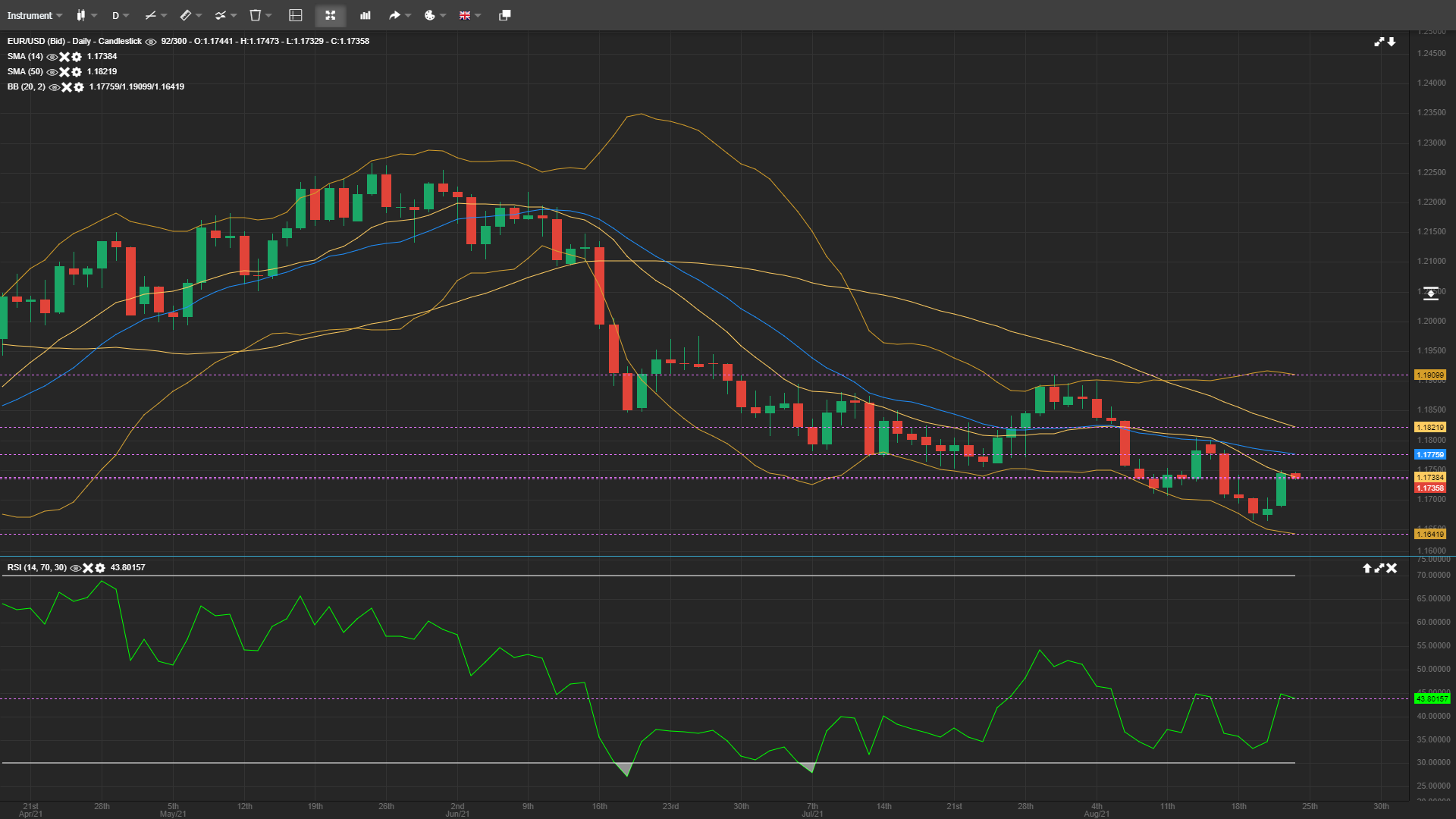Open the color palette theme icon
Image resolution: width=1456 pixels, height=819 pixels.
[430, 15]
